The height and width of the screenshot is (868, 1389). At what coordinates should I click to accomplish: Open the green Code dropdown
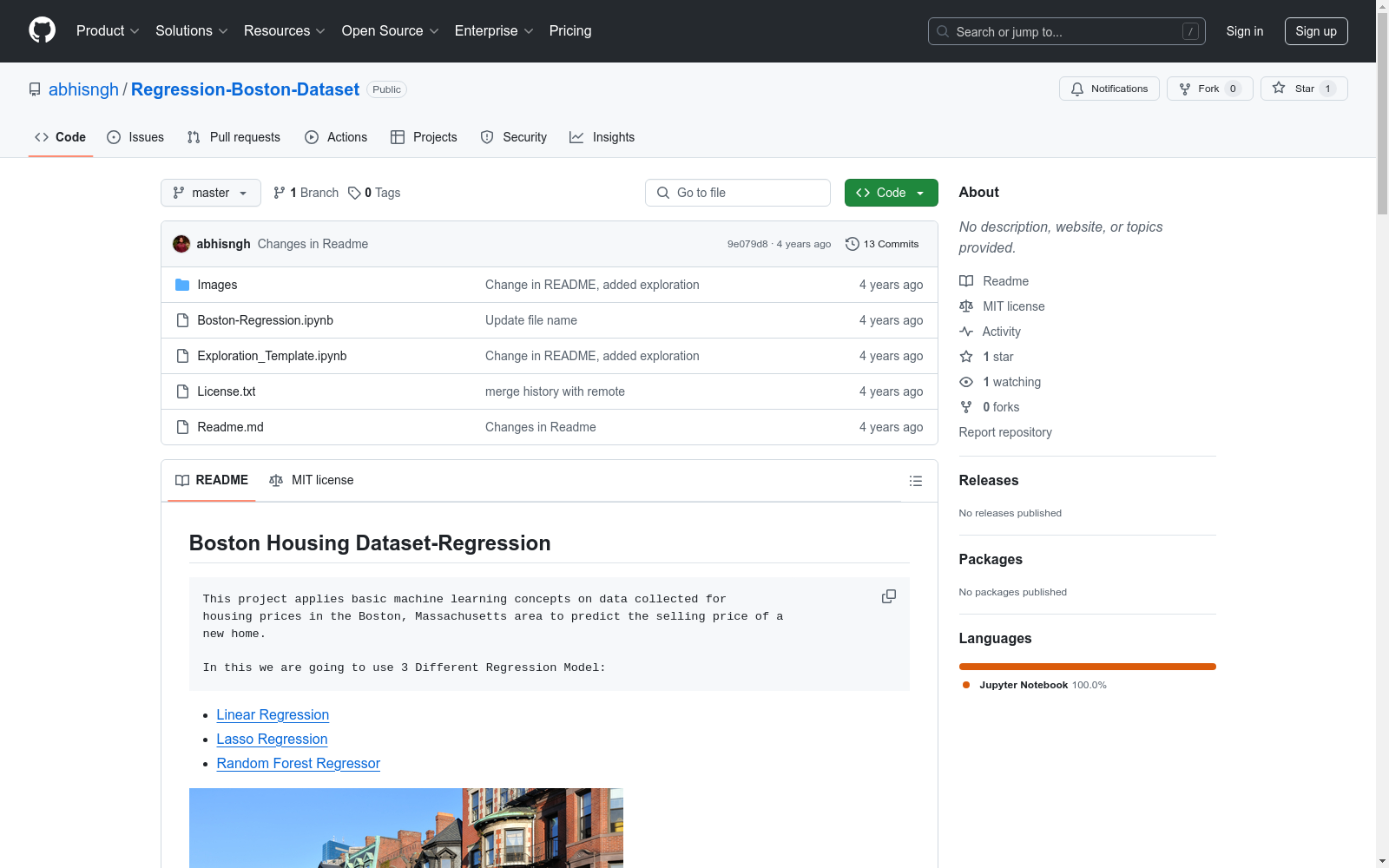tap(891, 193)
